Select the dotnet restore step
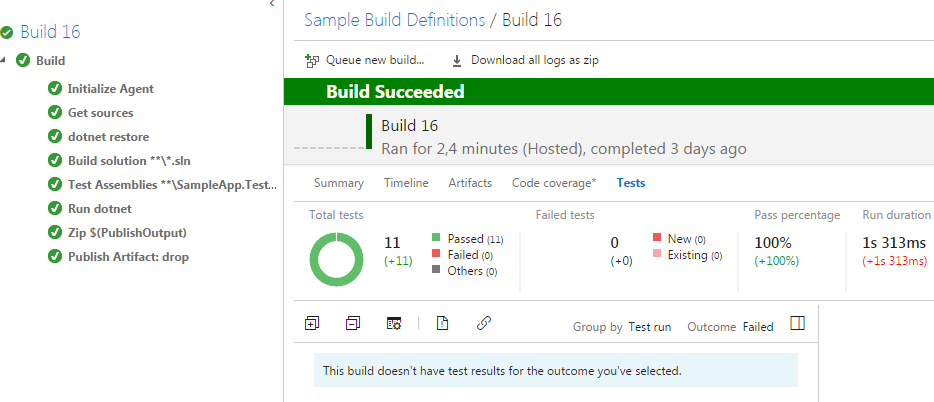The height and width of the screenshot is (402, 934). tap(108, 137)
